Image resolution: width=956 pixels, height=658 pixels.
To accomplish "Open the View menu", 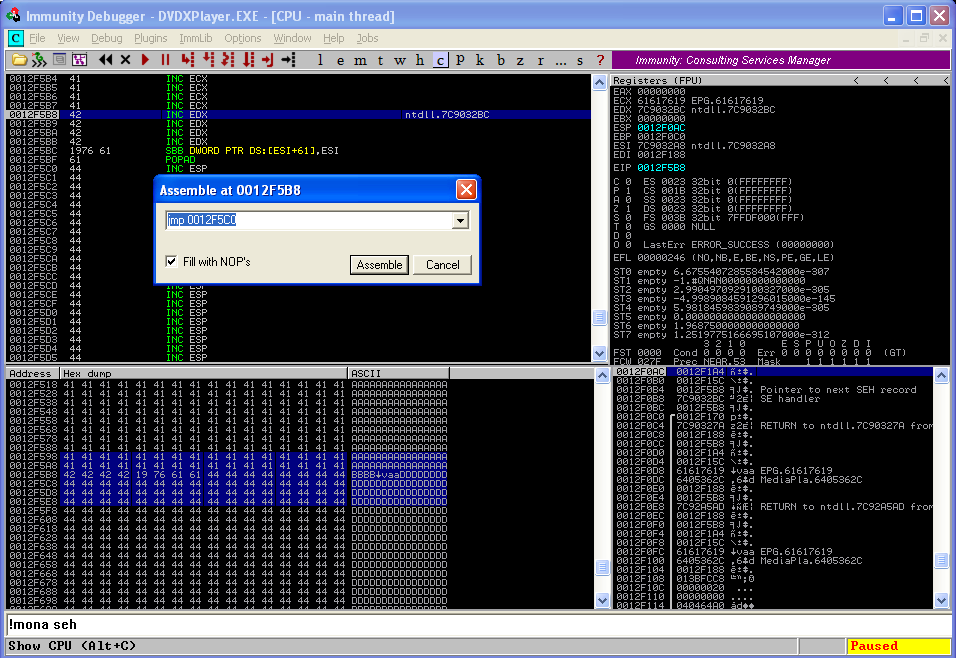I will [x=68, y=38].
